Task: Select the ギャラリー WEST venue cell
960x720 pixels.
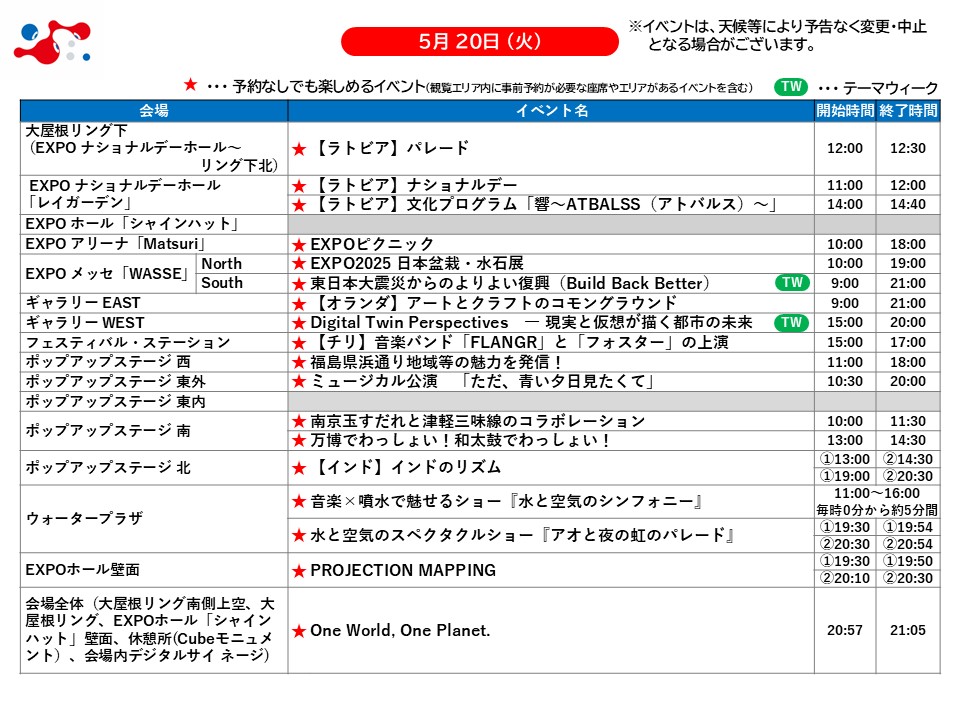Action: coord(154,323)
